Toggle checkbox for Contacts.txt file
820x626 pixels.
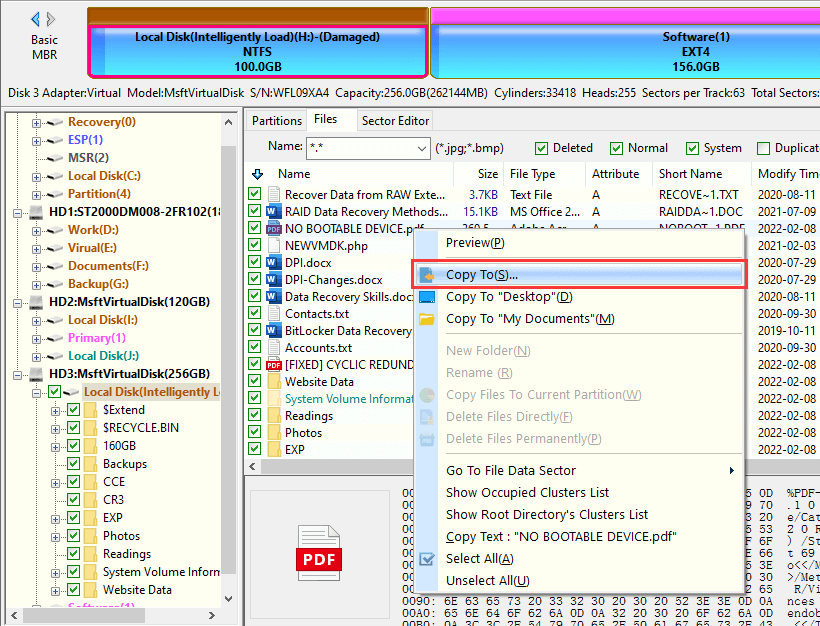point(255,314)
